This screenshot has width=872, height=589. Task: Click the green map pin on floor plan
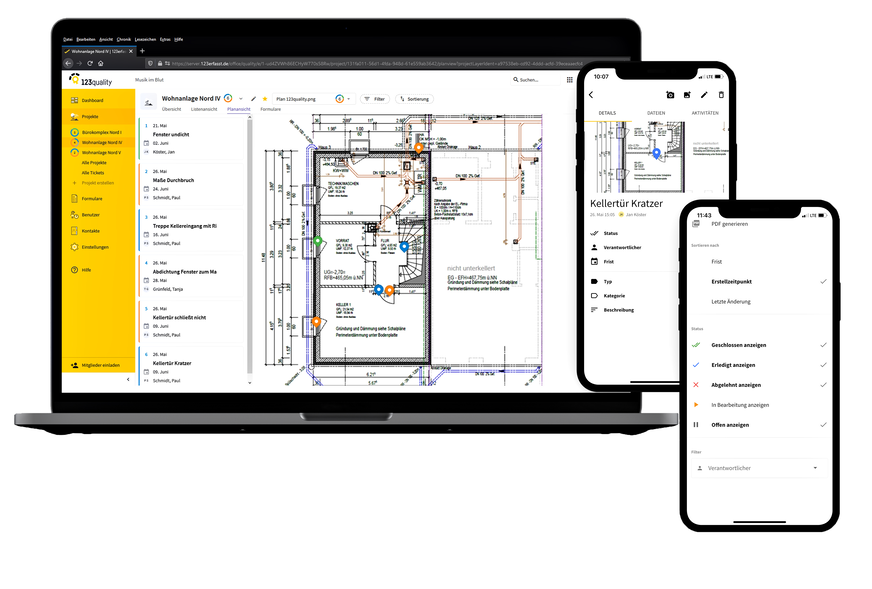pyautogui.click(x=318, y=241)
